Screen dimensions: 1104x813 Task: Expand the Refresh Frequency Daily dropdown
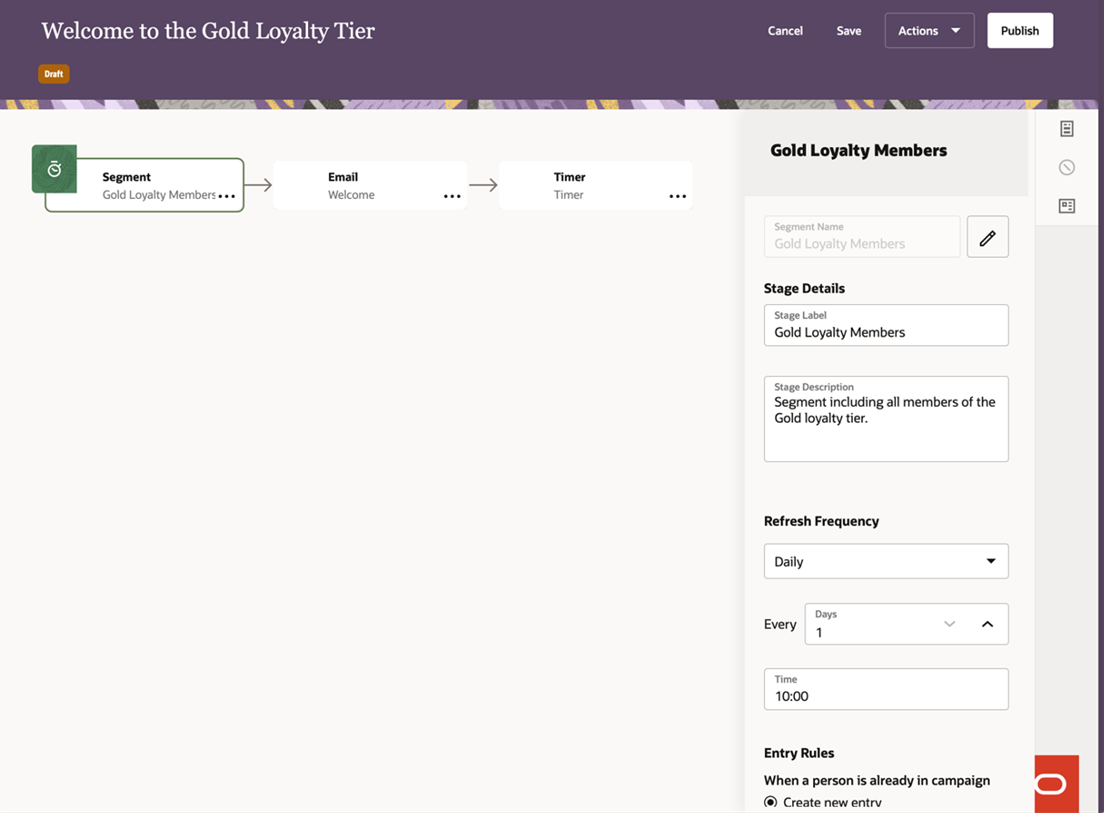tap(886, 561)
